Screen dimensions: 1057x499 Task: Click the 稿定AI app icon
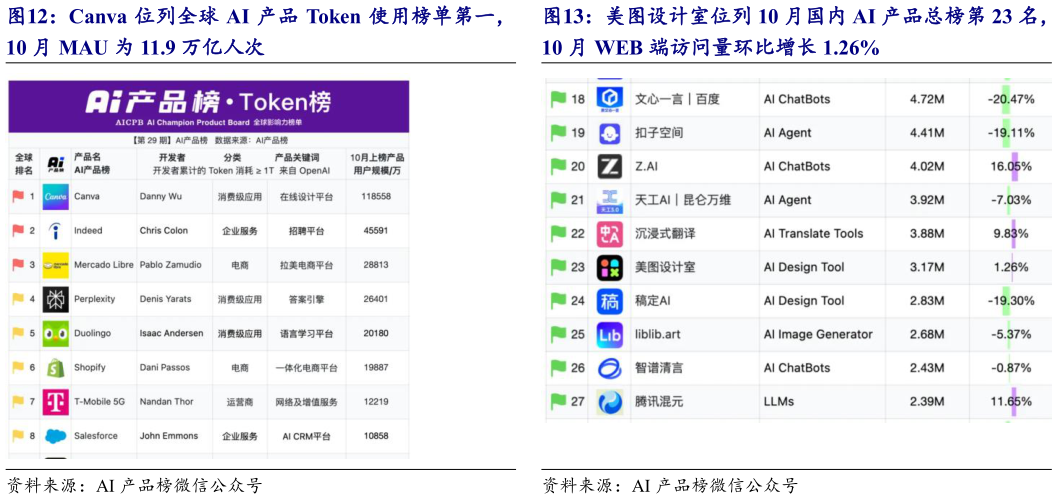[610, 301]
